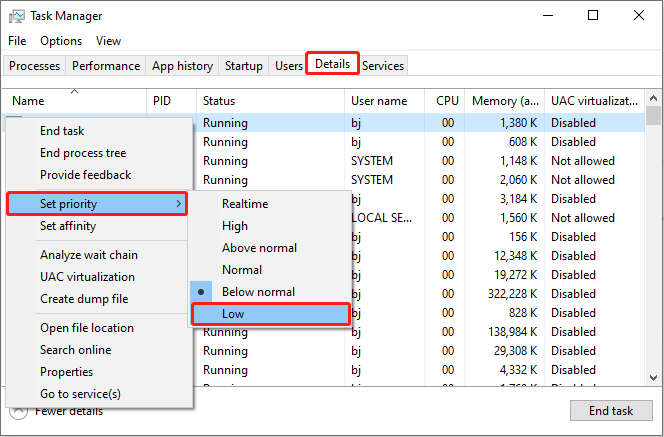This screenshot has width=664, height=437.
Task: Switch to the Startup tab
Action: 243,66
